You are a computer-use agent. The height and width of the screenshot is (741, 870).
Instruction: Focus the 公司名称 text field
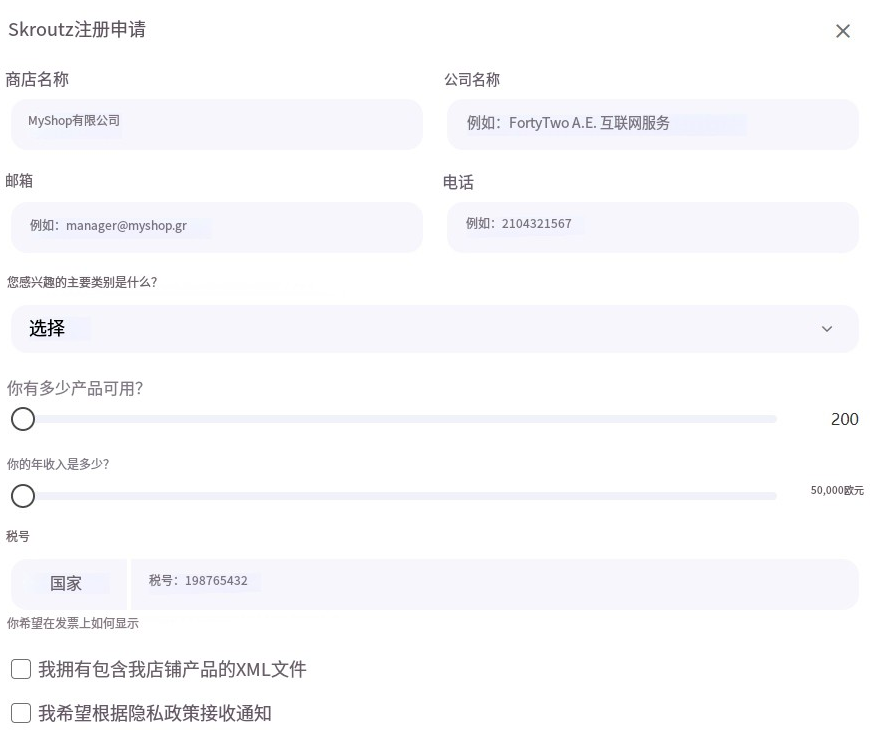point(652,124)
